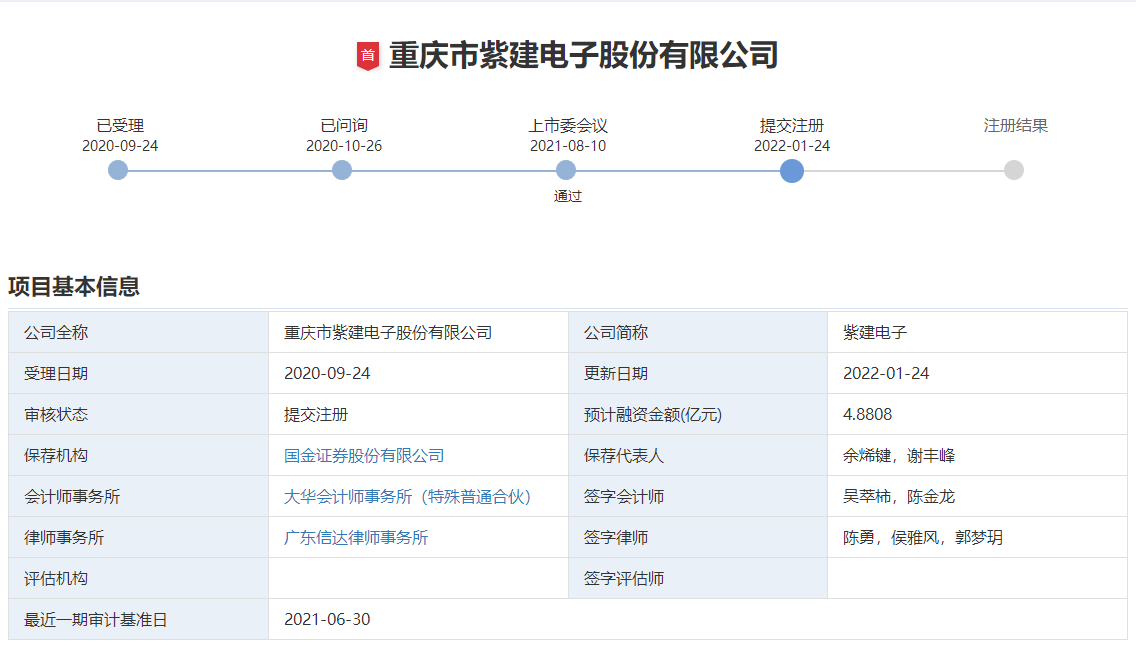Select the 最近一期审计基准日 date 2021-06-30
The image size is (1136, 646).
coord(328,619)
